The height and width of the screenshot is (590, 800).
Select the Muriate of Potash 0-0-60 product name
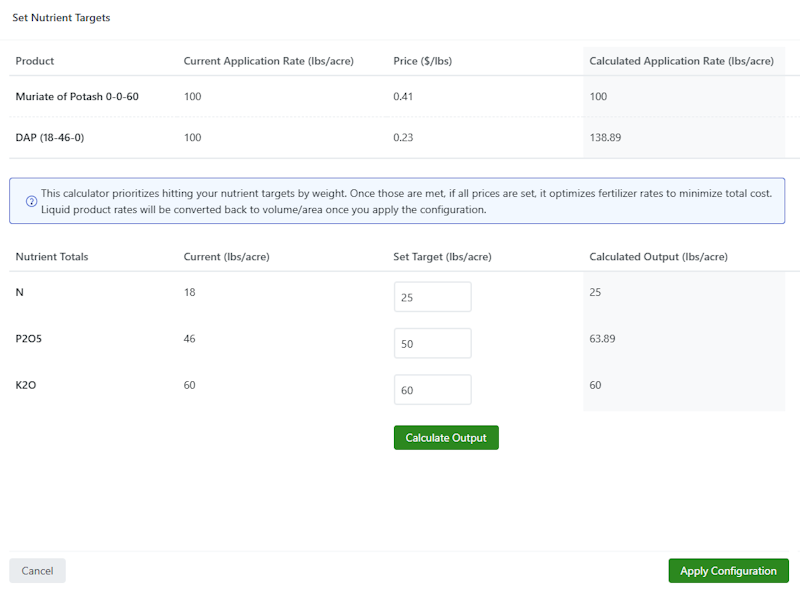tap(76, 97)
